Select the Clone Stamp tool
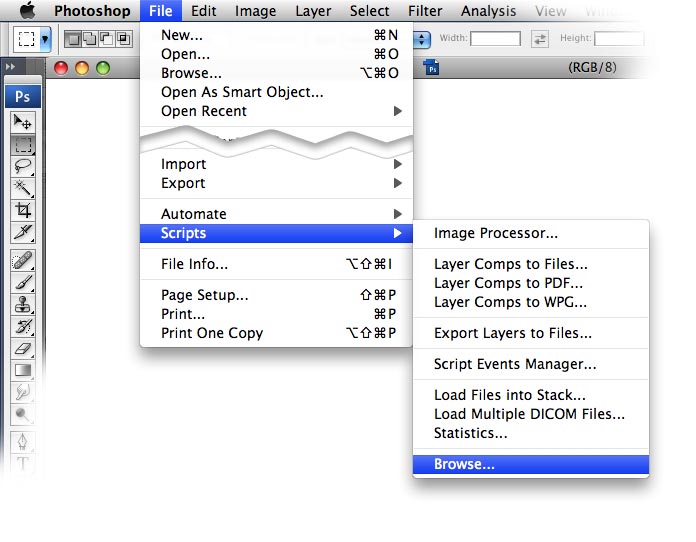 (x=23, y=305)
